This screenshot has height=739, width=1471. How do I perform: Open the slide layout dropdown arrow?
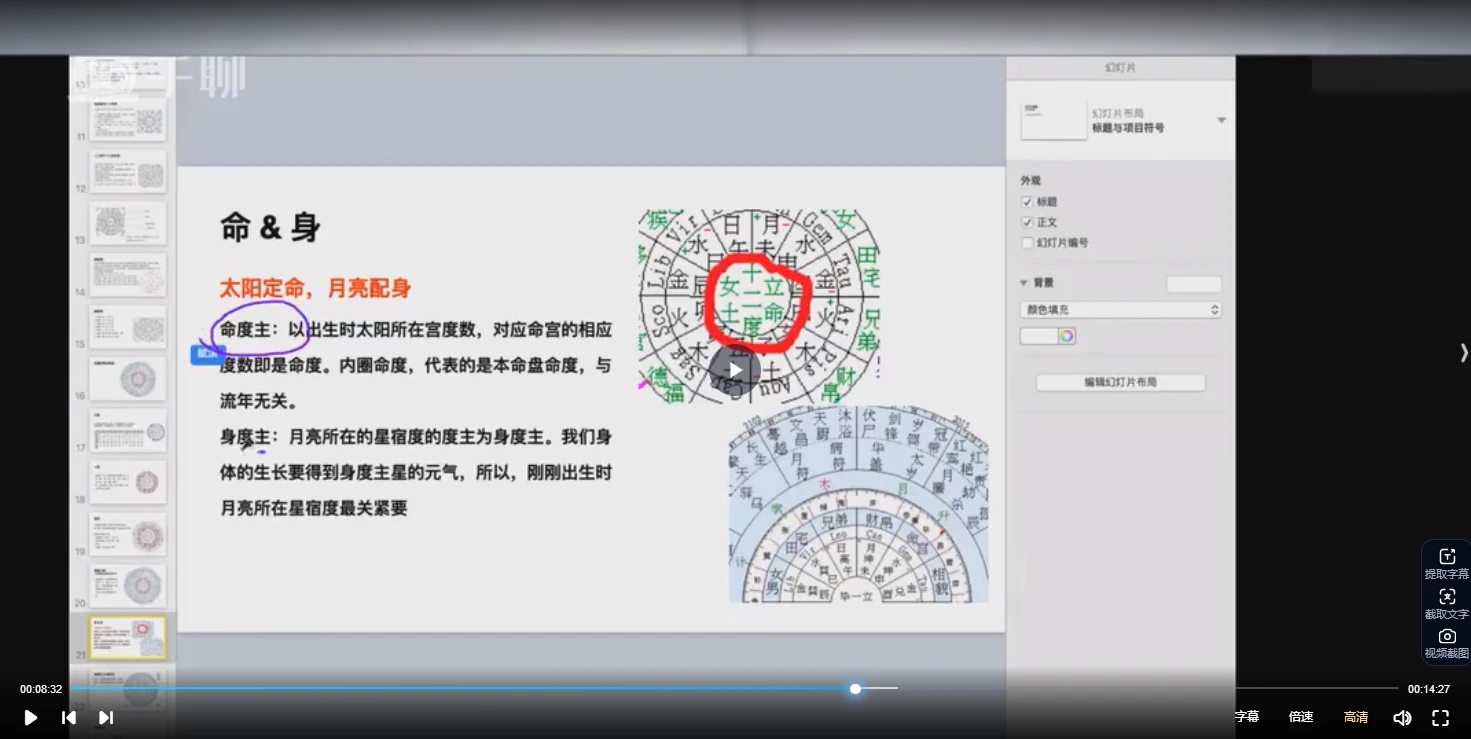pos(1221,120)
